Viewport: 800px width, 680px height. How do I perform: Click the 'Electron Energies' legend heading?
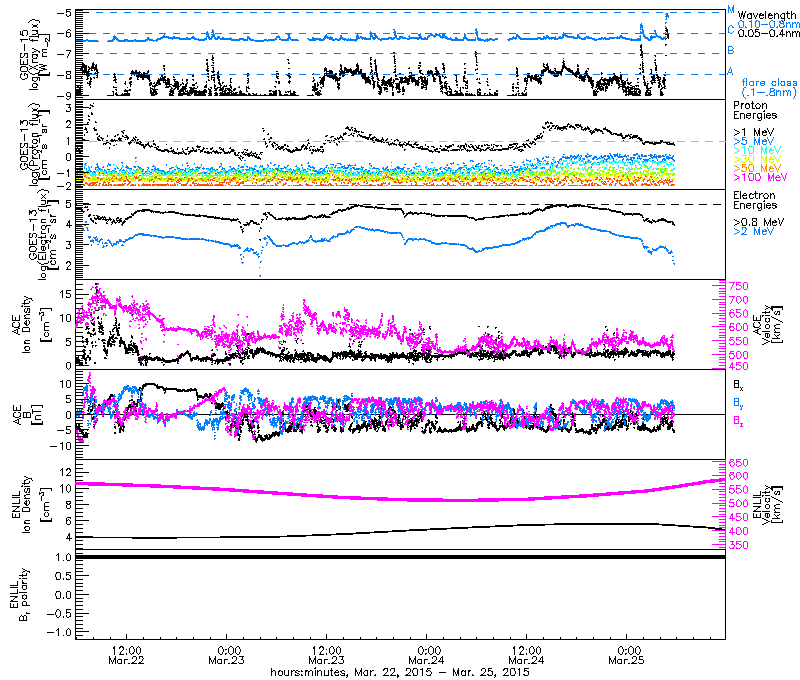click(x=755, y=200)
